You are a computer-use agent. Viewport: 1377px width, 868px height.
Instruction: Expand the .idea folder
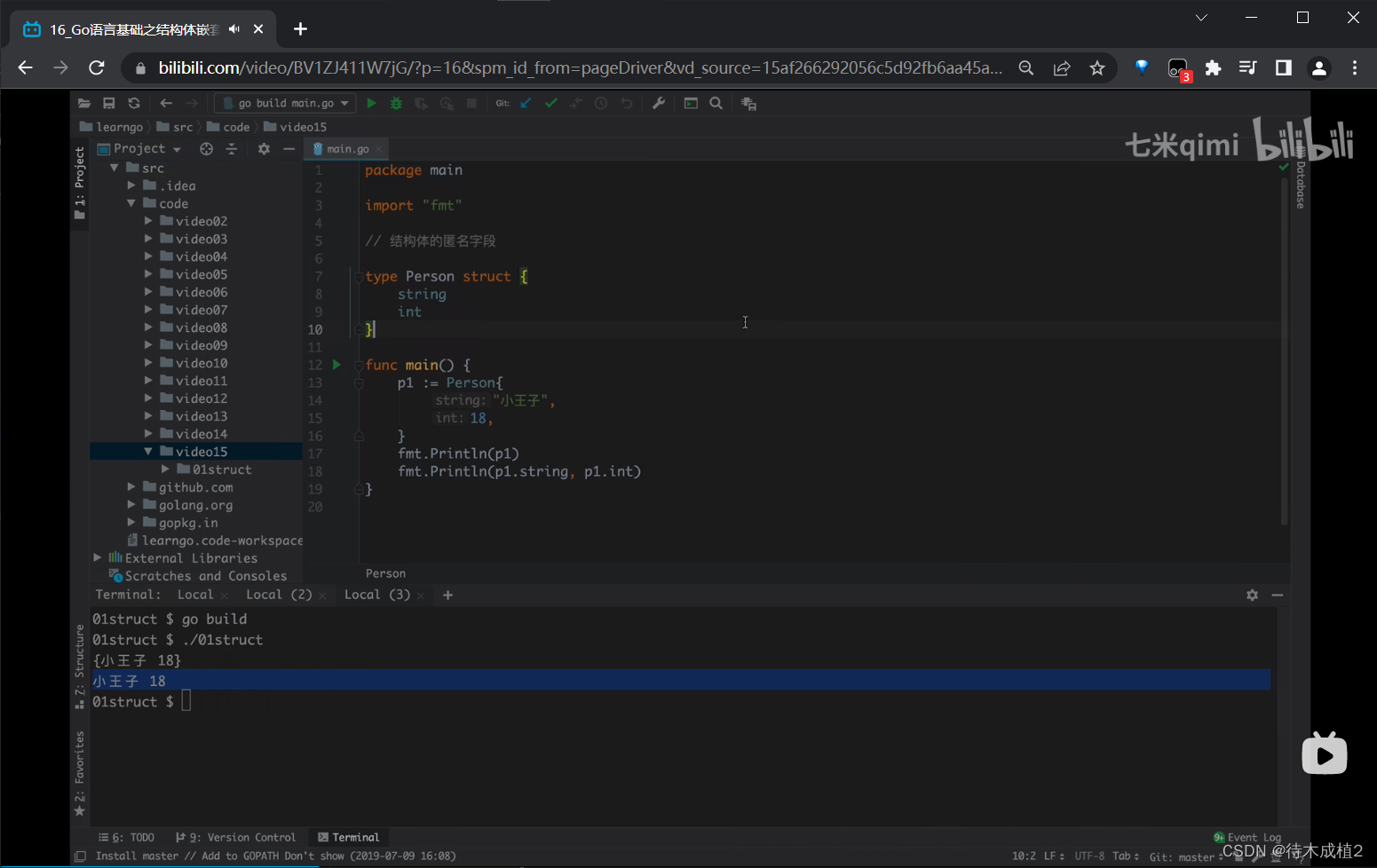coord(131,185)
